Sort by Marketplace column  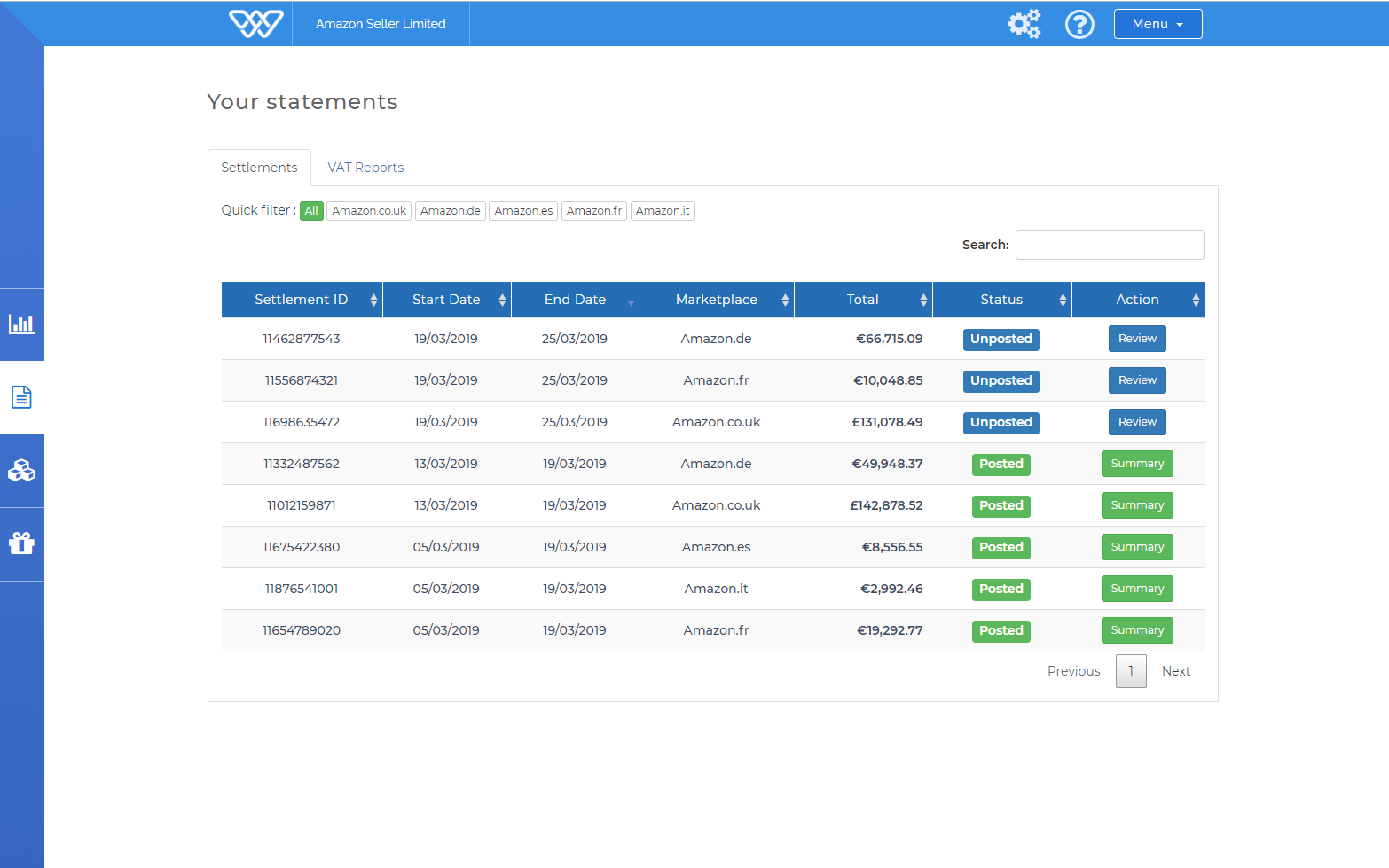717,300
